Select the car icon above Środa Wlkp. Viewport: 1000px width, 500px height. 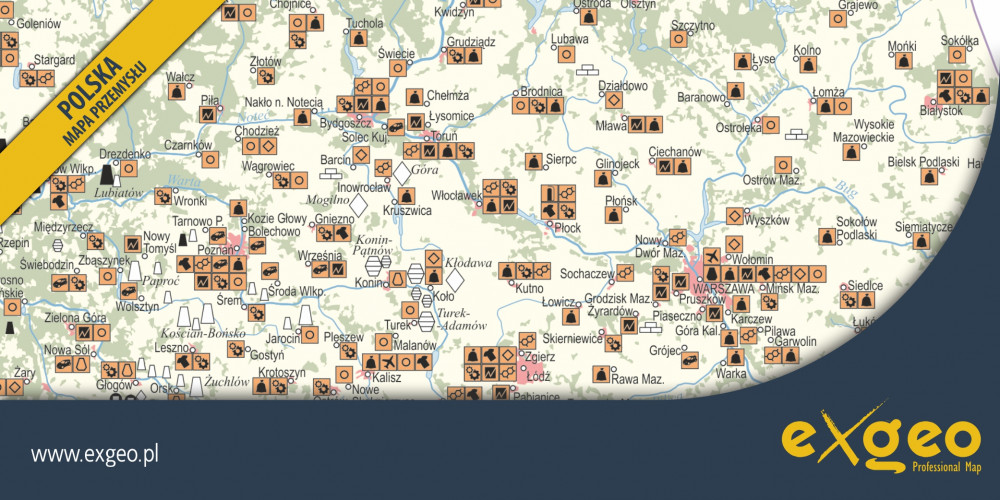coord(270,271)
